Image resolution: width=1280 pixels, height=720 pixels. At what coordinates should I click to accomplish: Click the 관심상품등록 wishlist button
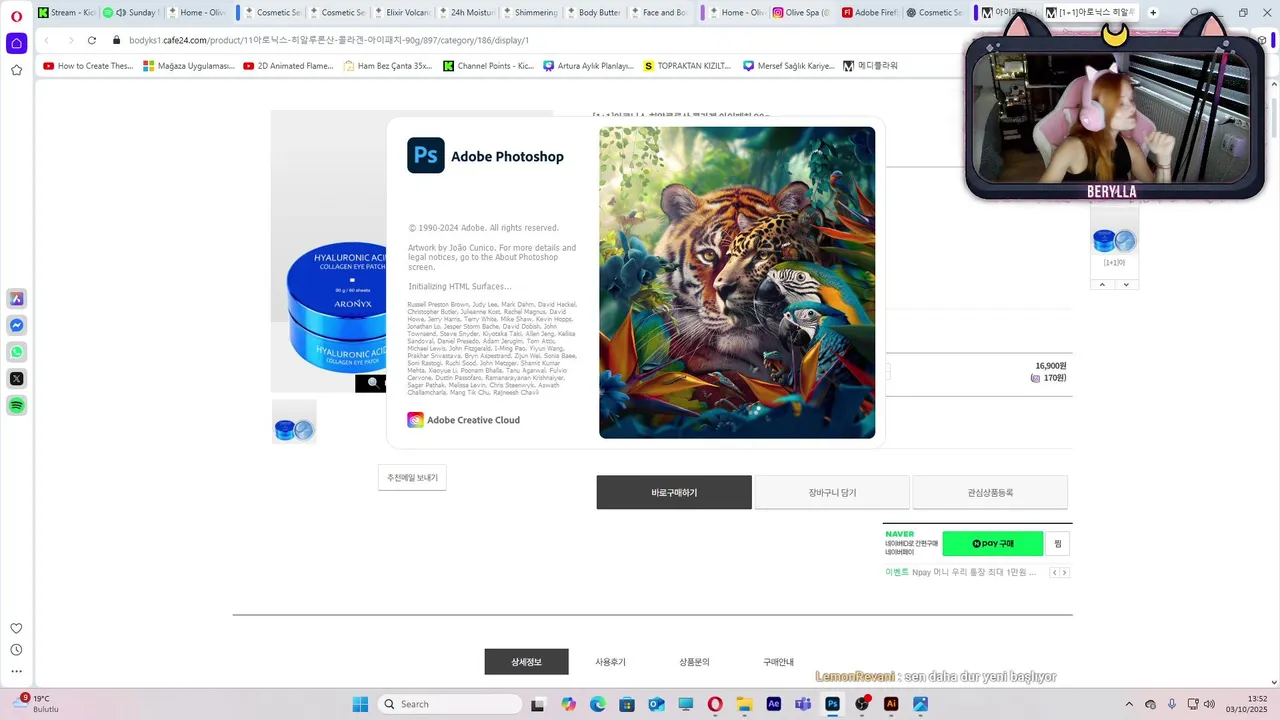point(990,492)
